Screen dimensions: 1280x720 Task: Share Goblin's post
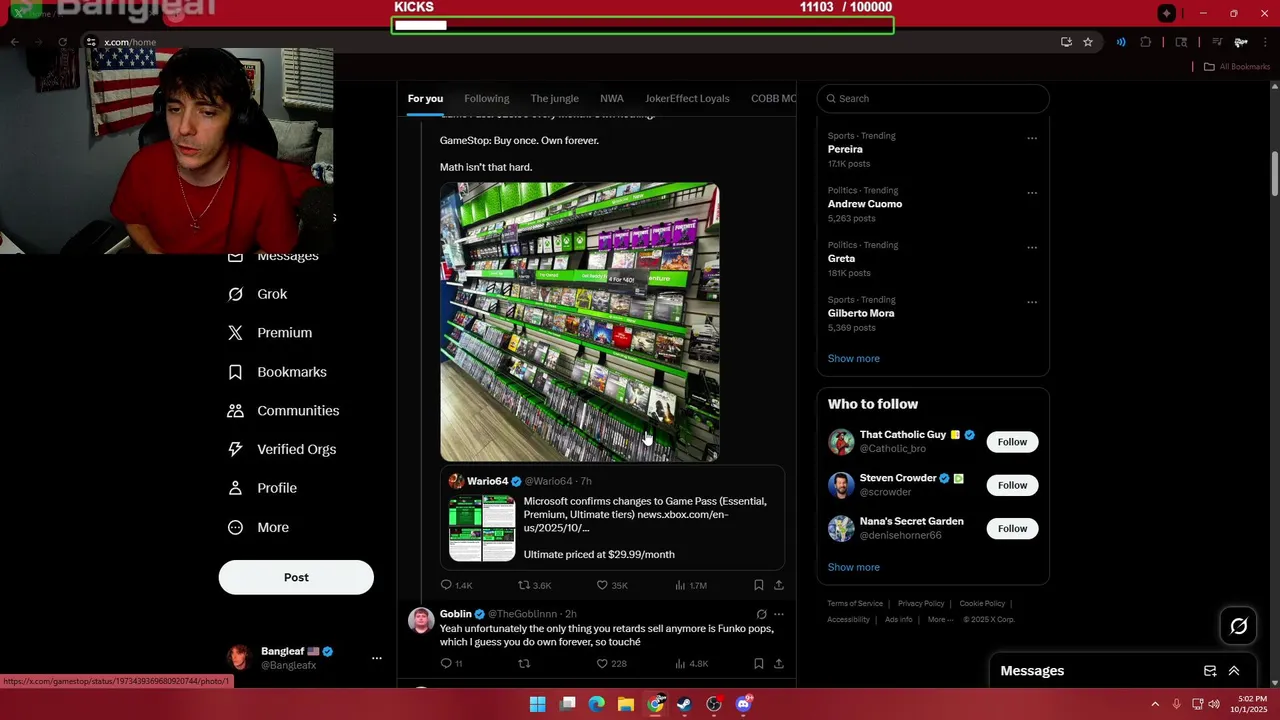(x=779, y=663)
